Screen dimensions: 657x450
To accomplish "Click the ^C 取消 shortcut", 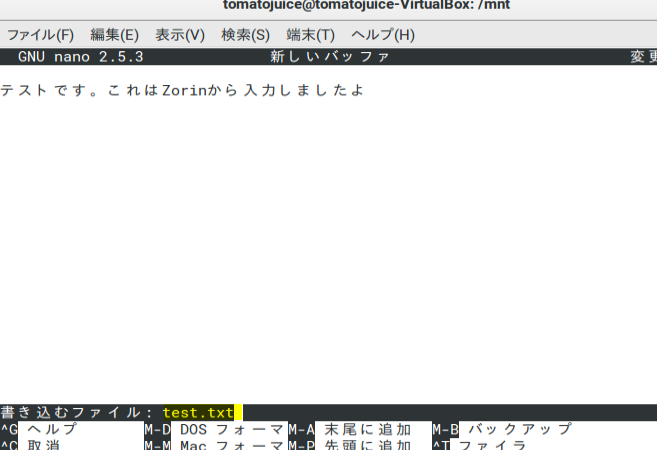I will 32,445.
